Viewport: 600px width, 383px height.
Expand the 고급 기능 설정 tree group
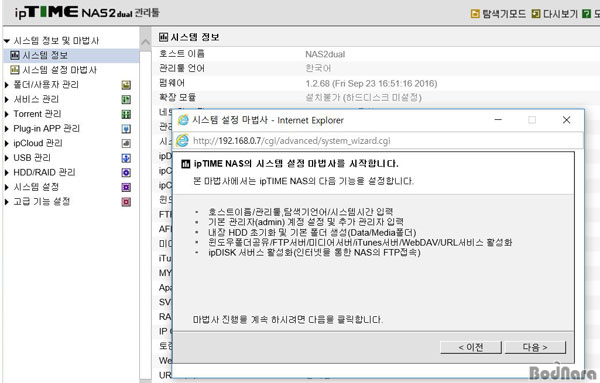pyautogui.click(x=7, y=202)
